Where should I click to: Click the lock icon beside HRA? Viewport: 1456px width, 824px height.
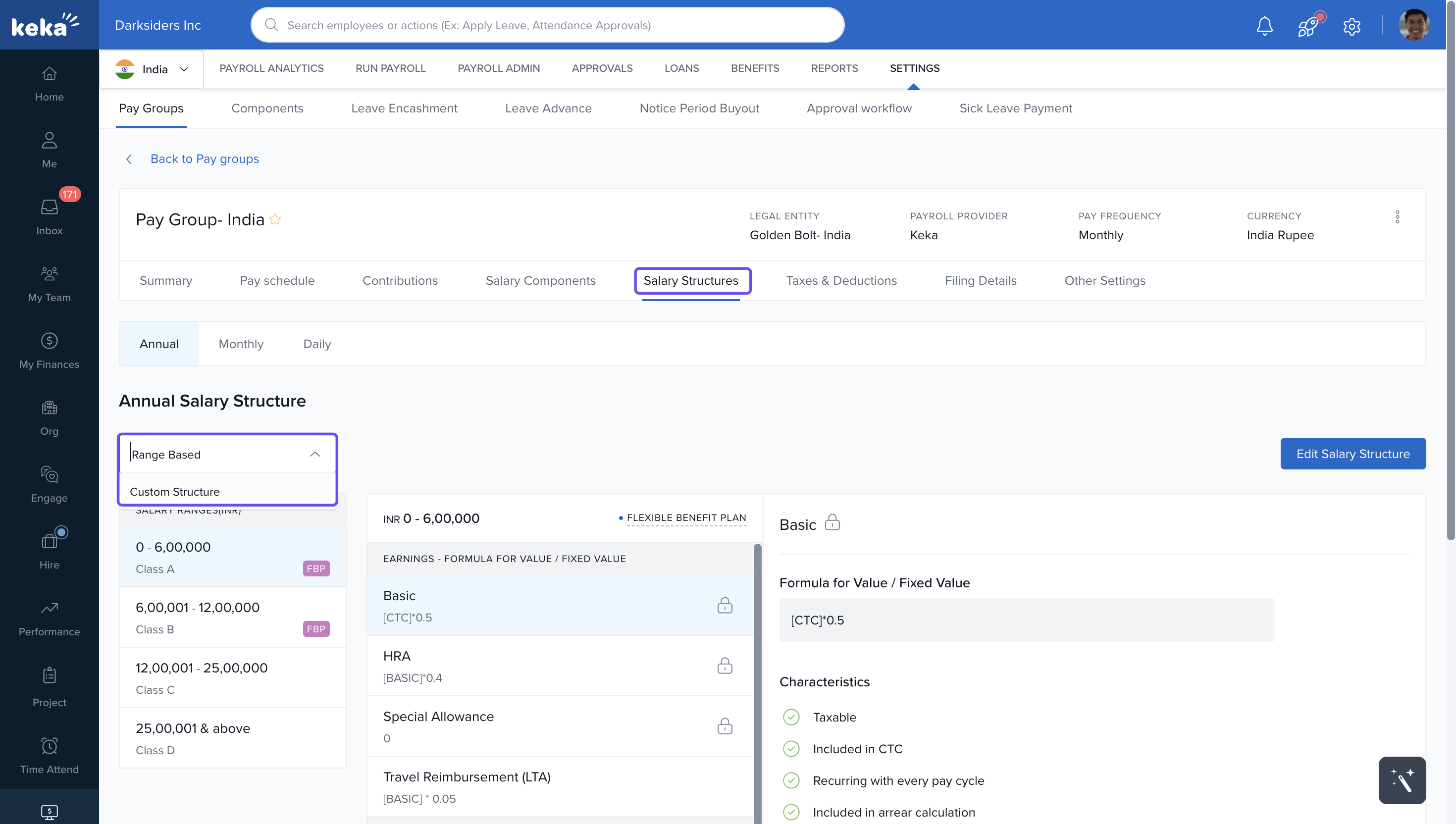point(725,666)
